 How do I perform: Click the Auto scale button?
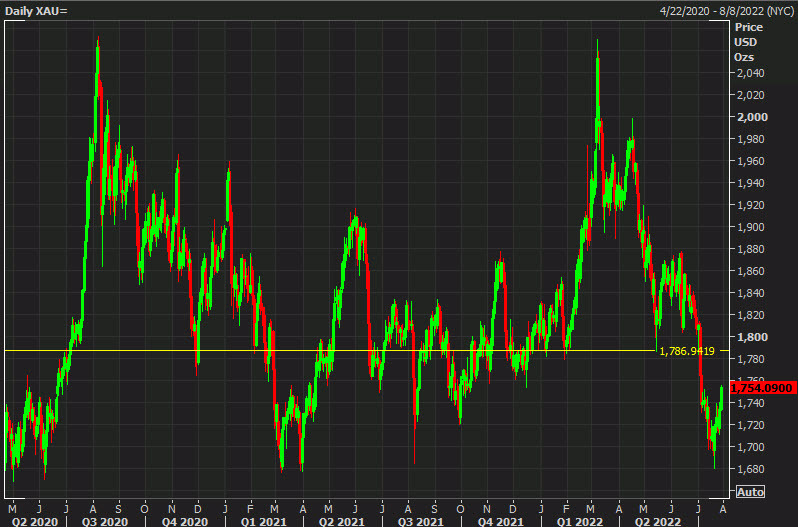point(750,492)
